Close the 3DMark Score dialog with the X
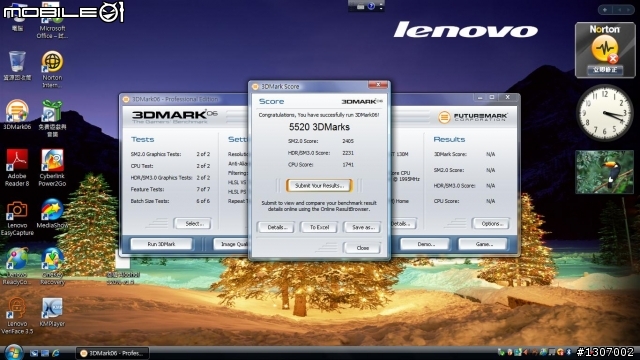This screenshot has height=360, width=640. [378, 85]
